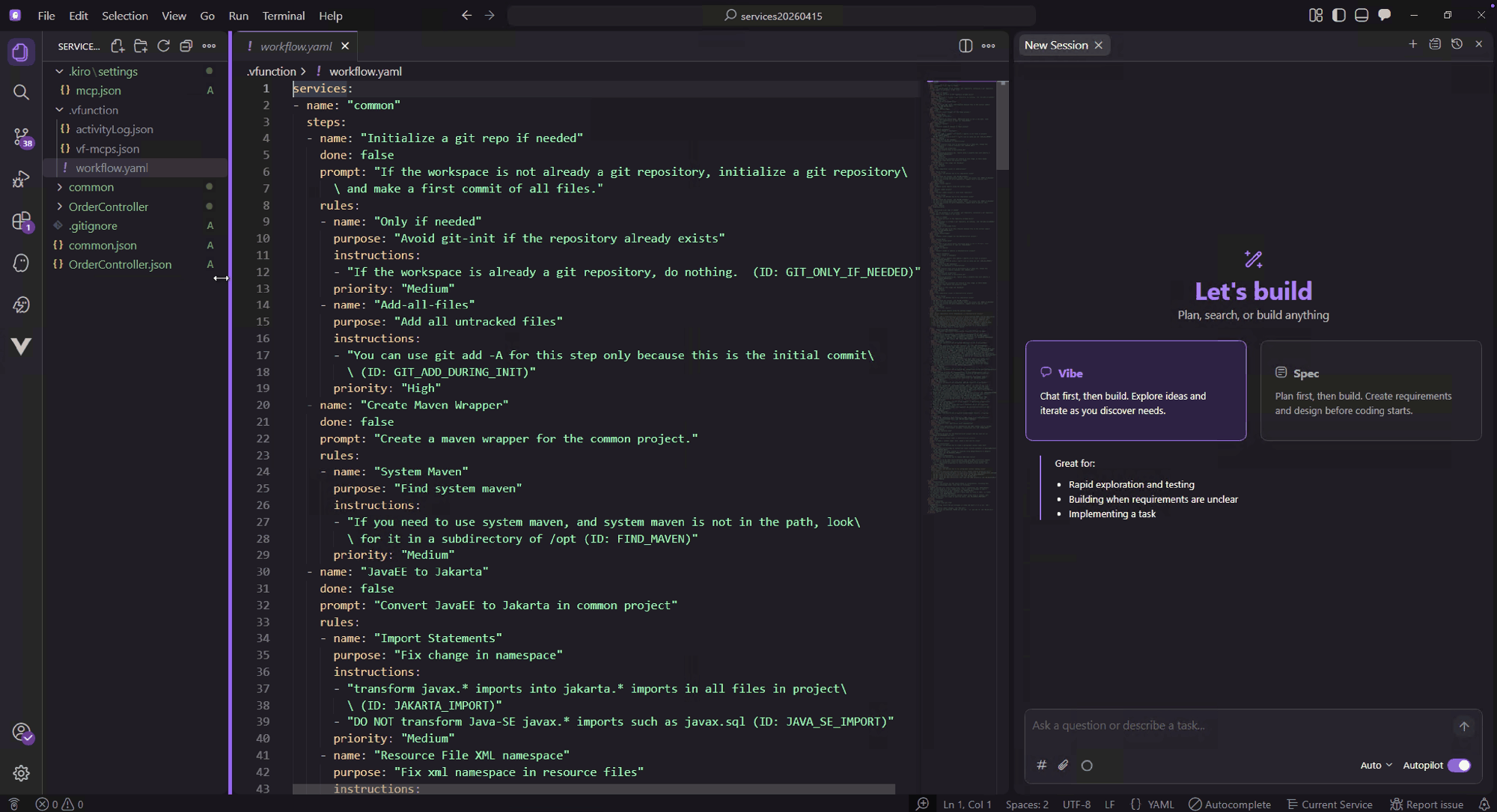This screenshot has height=812, width=1497.
Task: Open the Selection menu
Action: tap(124, 15)
